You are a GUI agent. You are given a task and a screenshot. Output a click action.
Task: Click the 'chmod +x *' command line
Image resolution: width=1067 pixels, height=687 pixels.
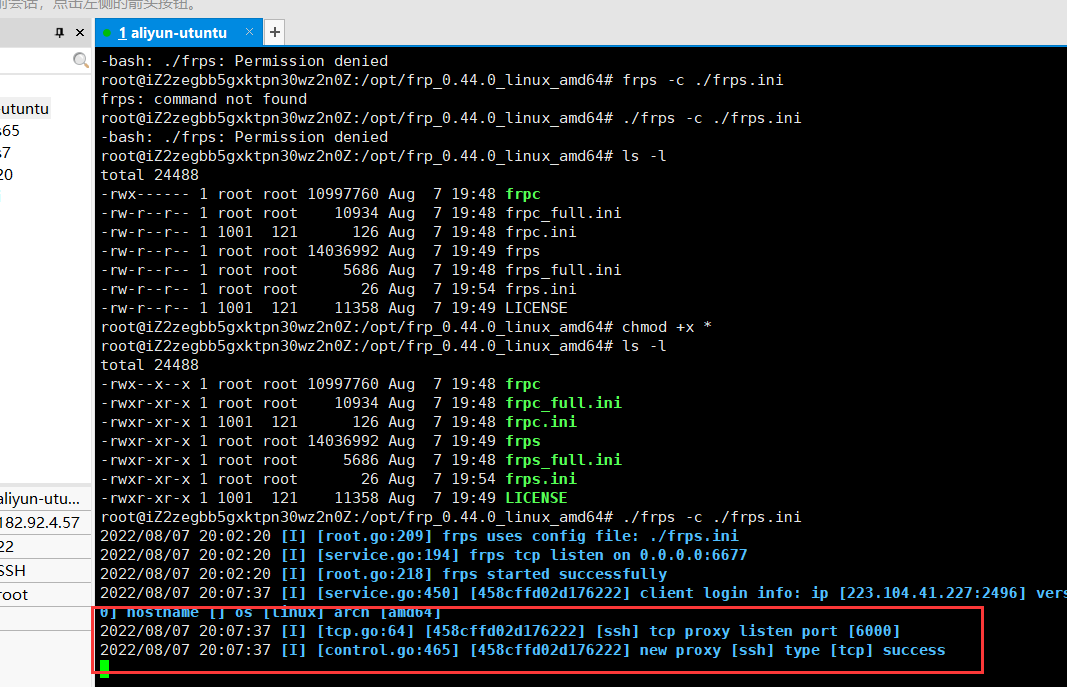[x=667, y=327]
